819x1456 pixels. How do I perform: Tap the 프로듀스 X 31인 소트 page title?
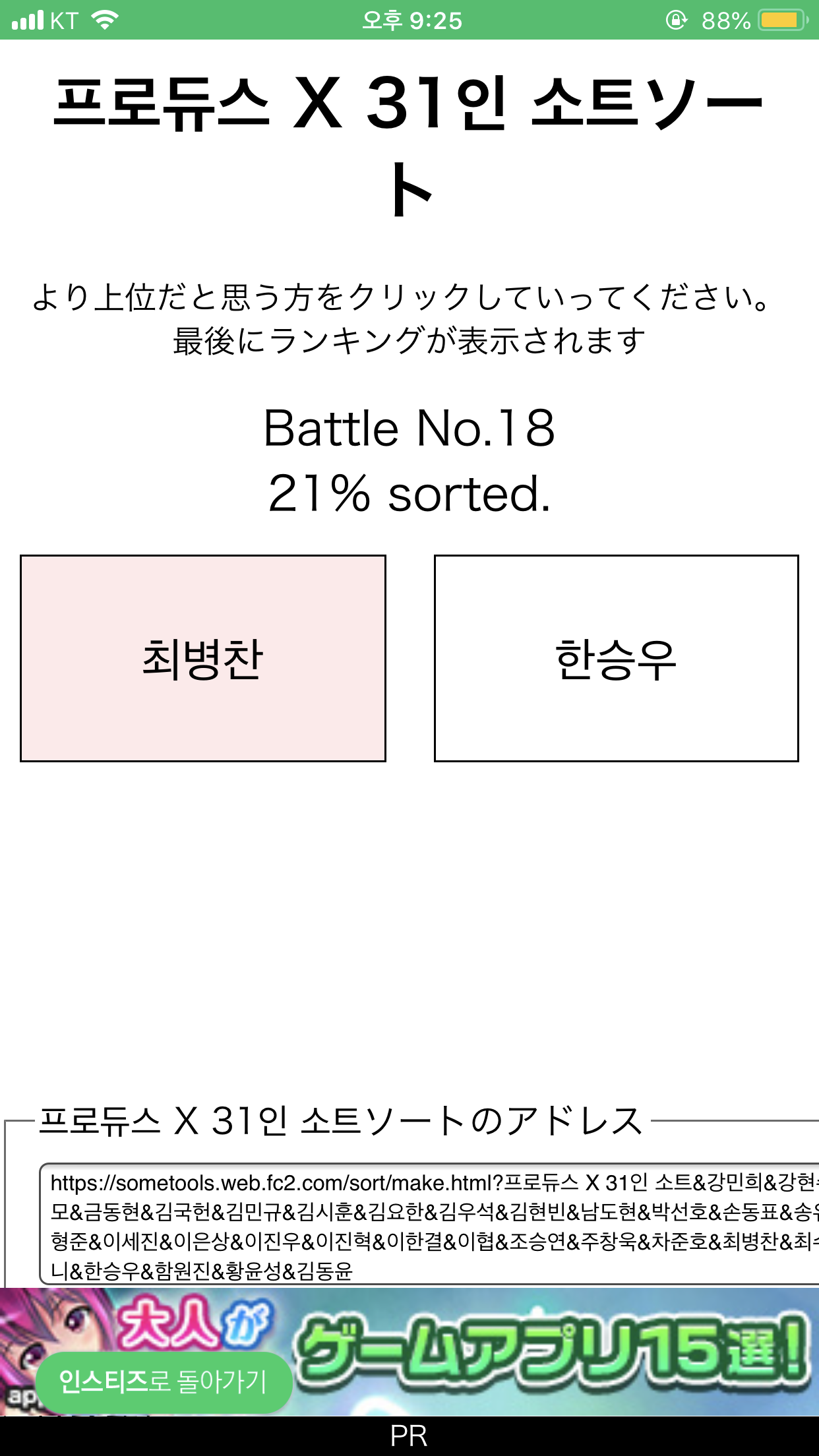(x=409, y=104)
